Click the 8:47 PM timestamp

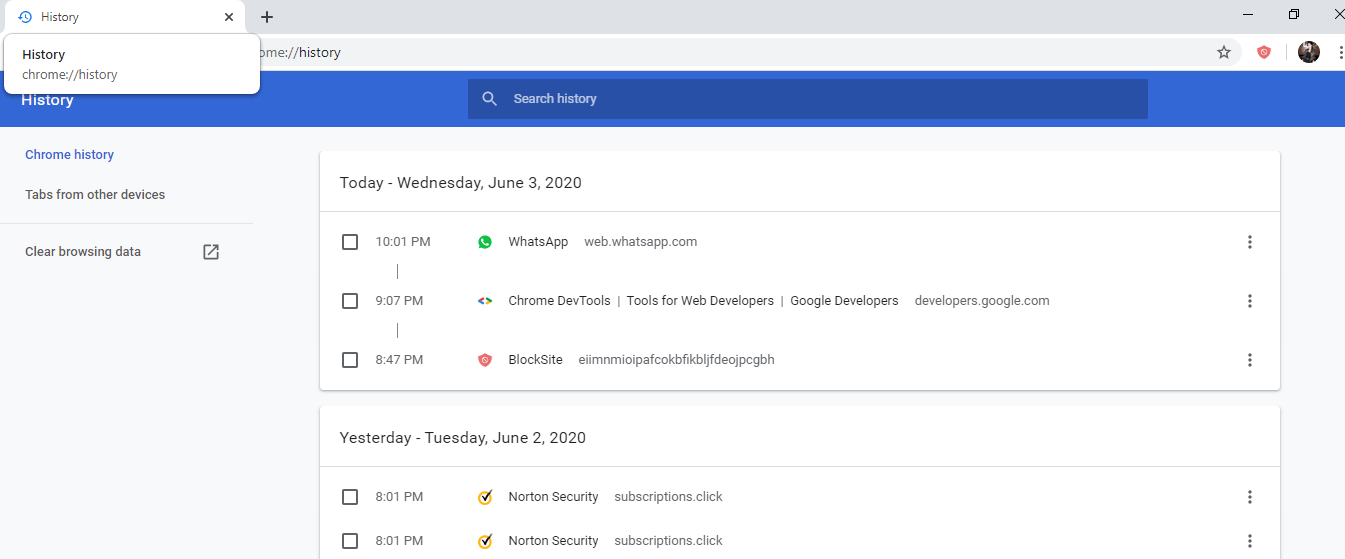point(399,360)
